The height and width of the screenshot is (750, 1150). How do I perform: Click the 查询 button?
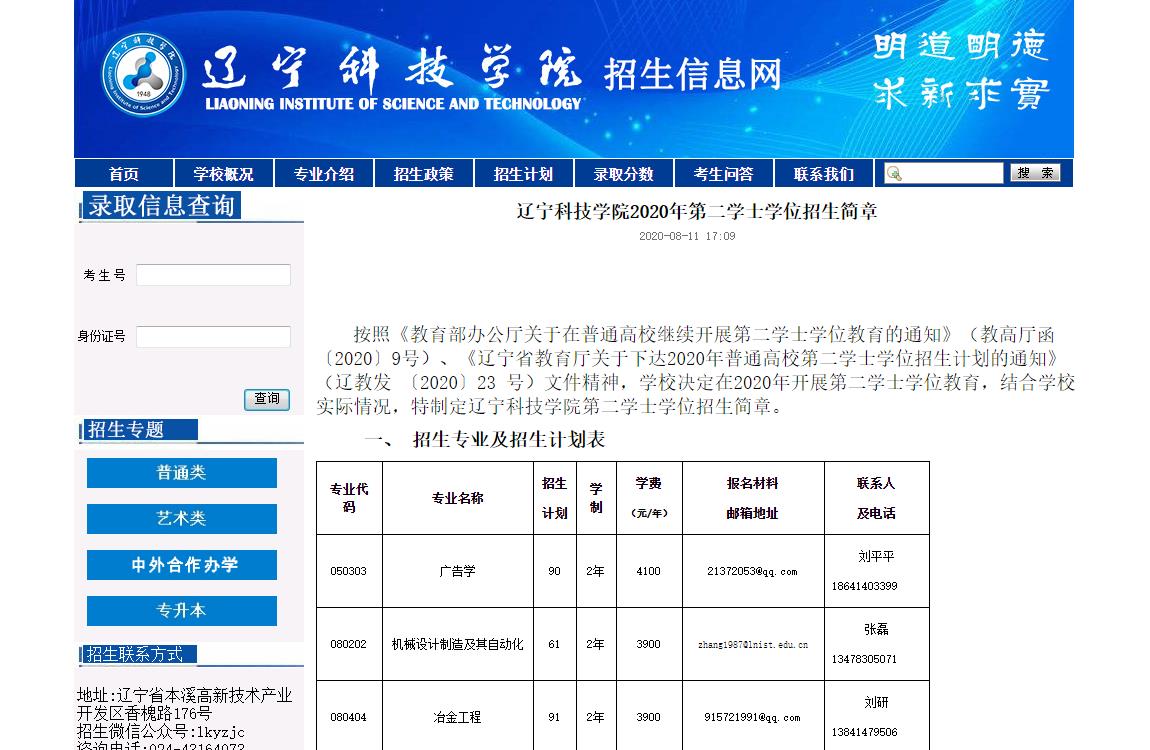[x=267, y=399]
